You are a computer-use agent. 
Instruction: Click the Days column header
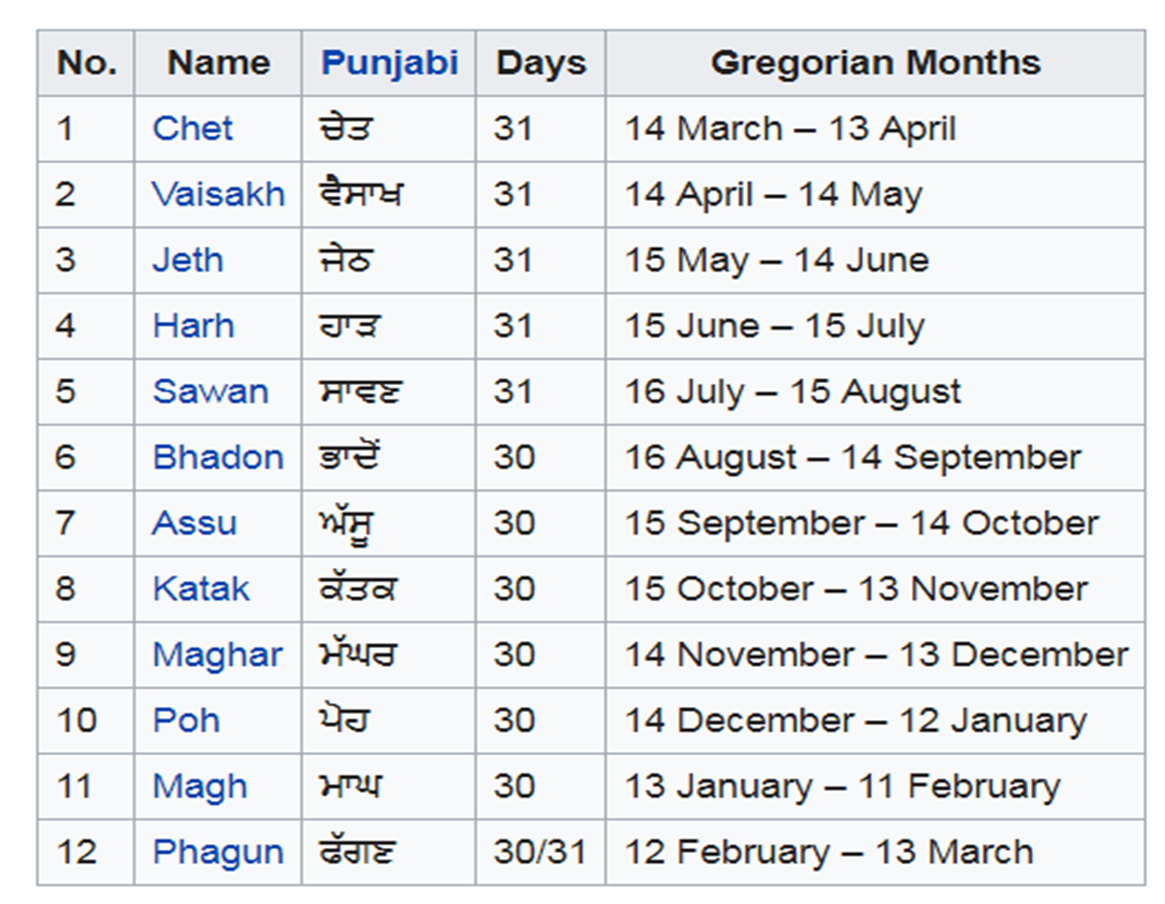tap(540, 63)
